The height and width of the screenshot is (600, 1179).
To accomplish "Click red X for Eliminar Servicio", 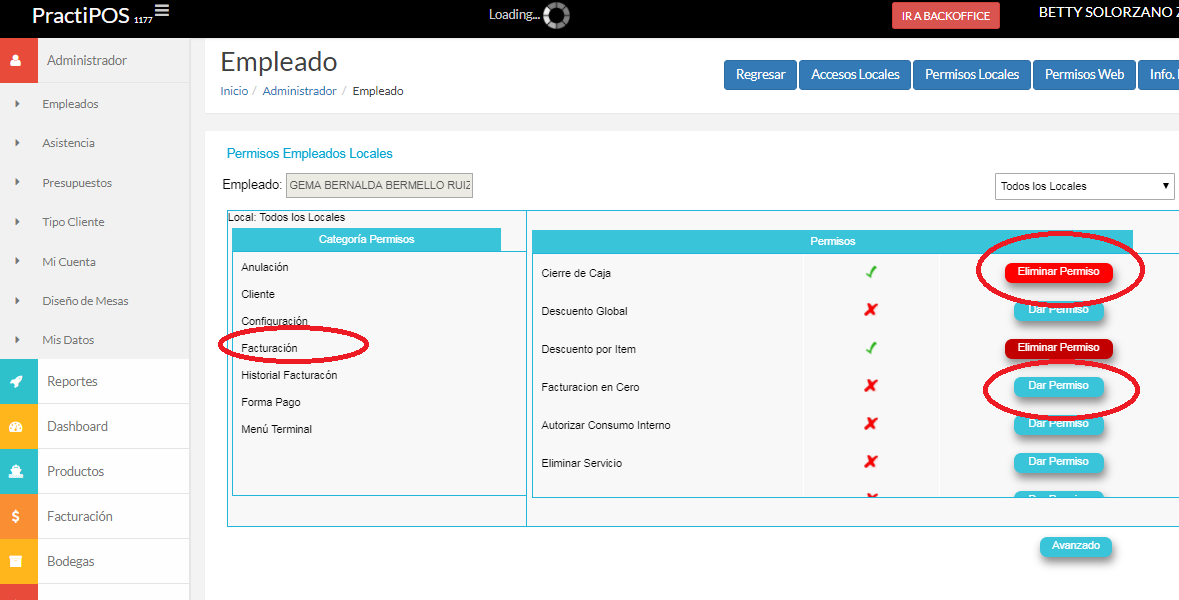I will (871, 462).
